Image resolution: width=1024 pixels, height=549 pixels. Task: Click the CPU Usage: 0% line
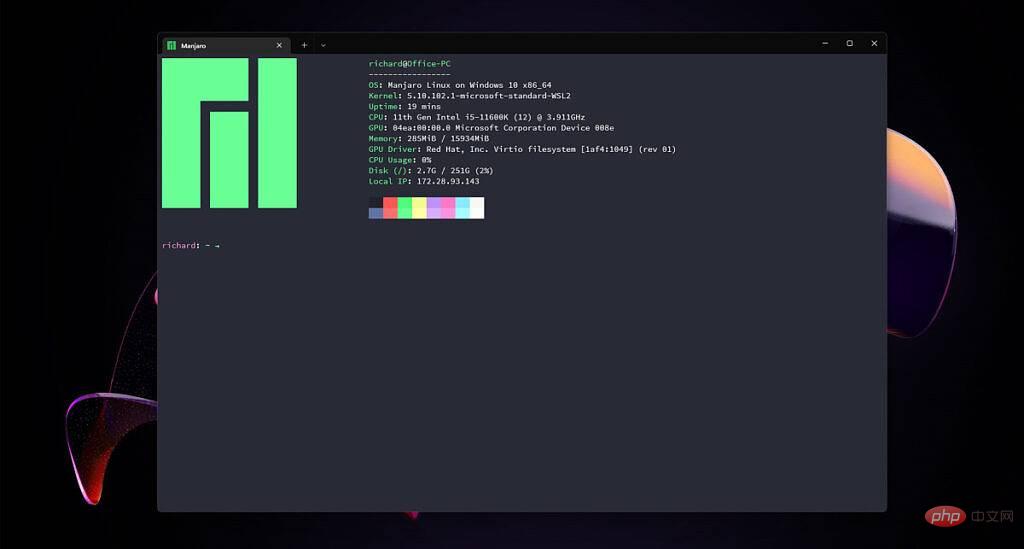(x=400, y=160)
